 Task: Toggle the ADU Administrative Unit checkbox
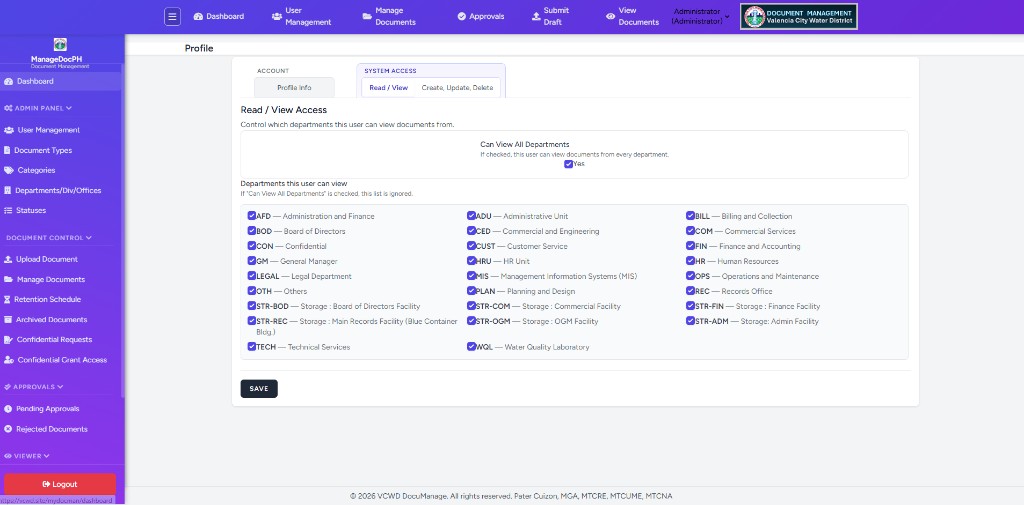471,216
